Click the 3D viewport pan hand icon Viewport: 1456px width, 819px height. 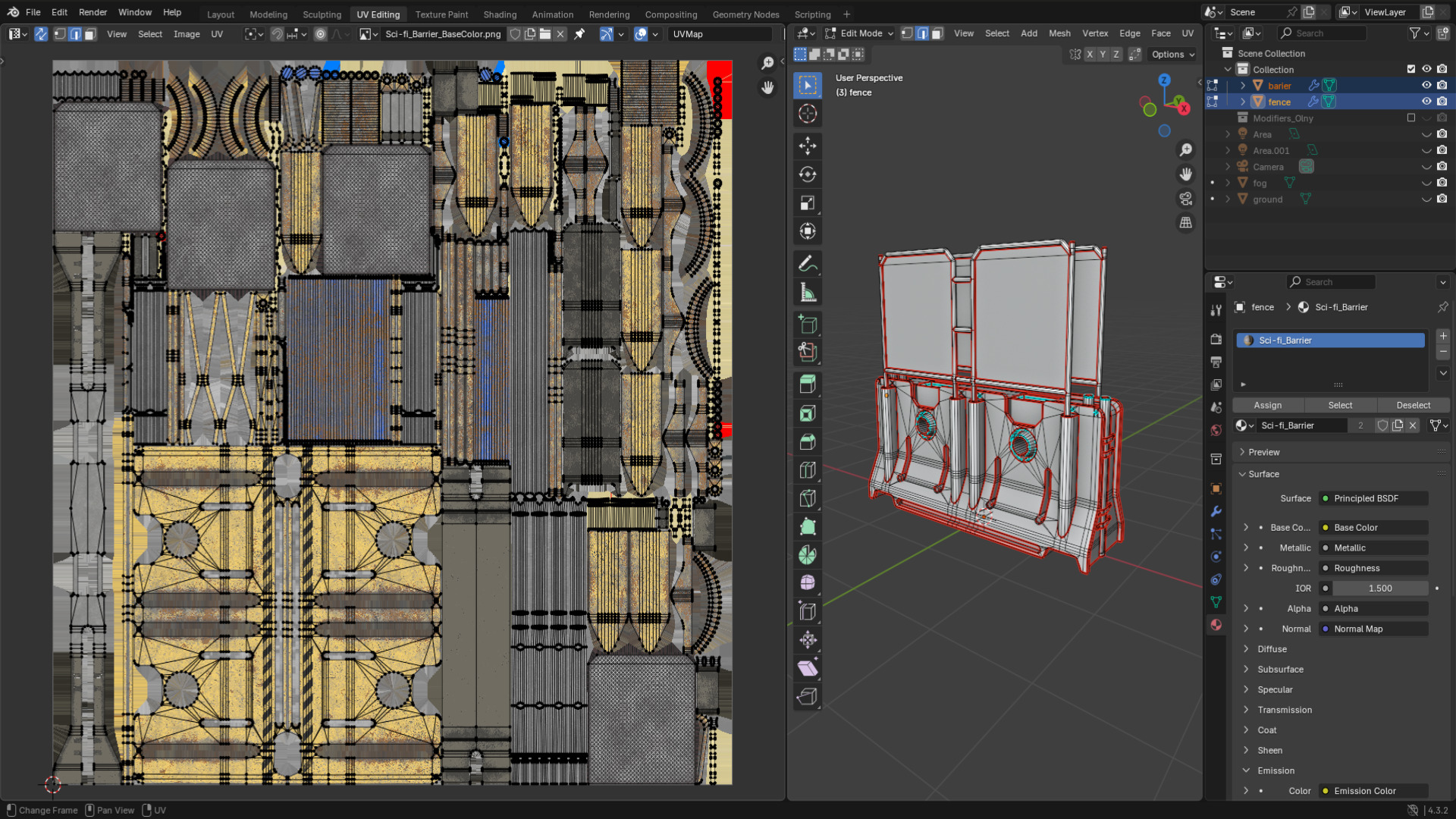tap(1186, 174)
